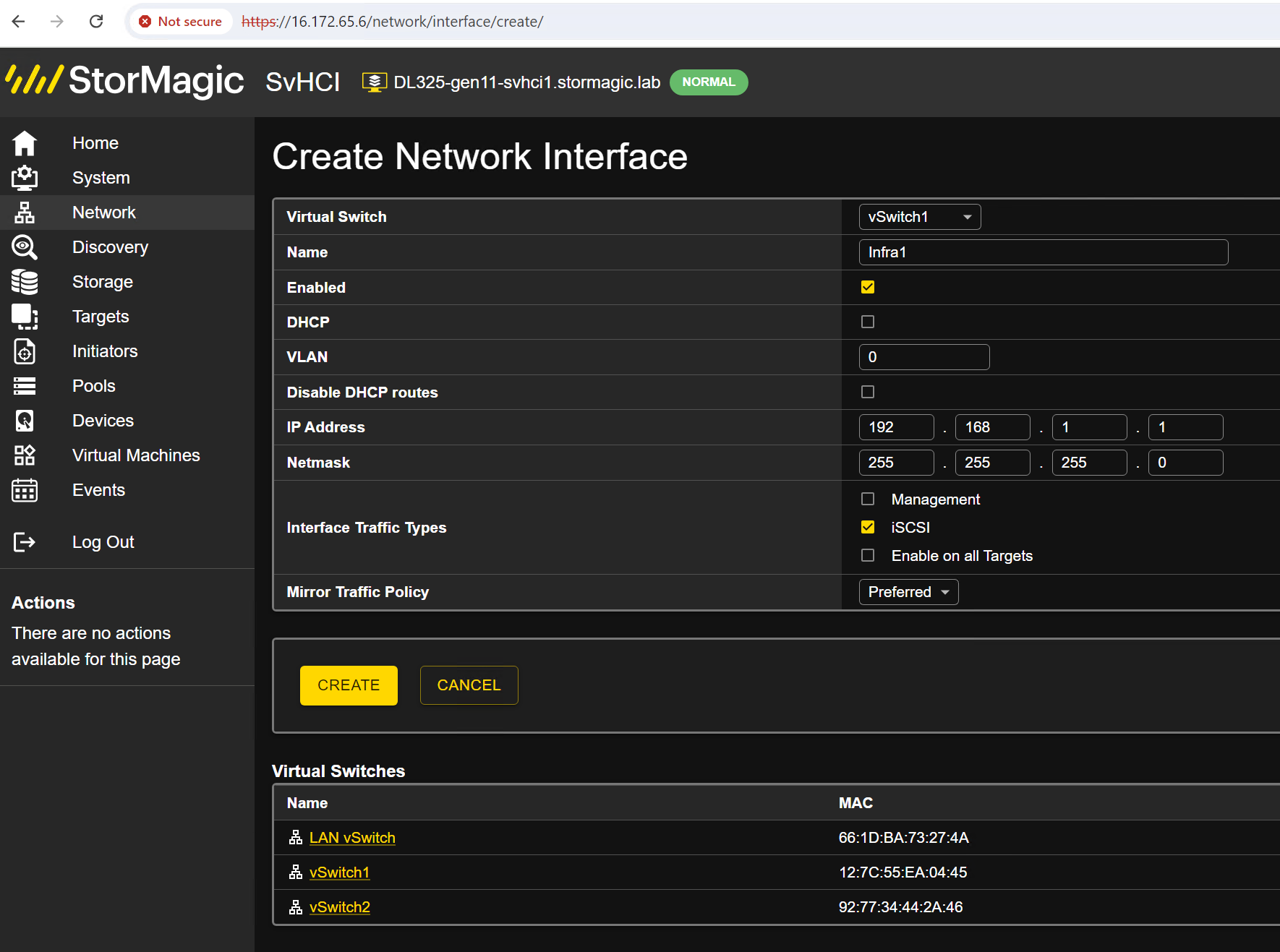The width and height of the screenshot is (1280, 952).
Task: Open the LAN vSwitch link
Action: click(352, 838)
